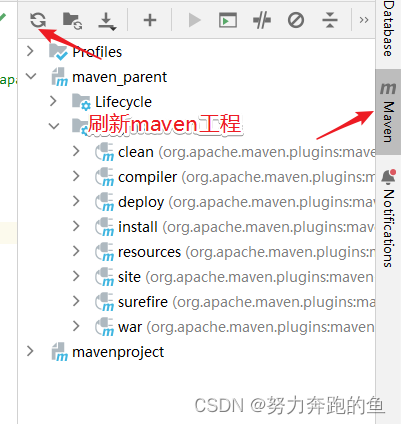
Task: Click the Lifecycle gear folder icon
Action: (x=81, y=102)
